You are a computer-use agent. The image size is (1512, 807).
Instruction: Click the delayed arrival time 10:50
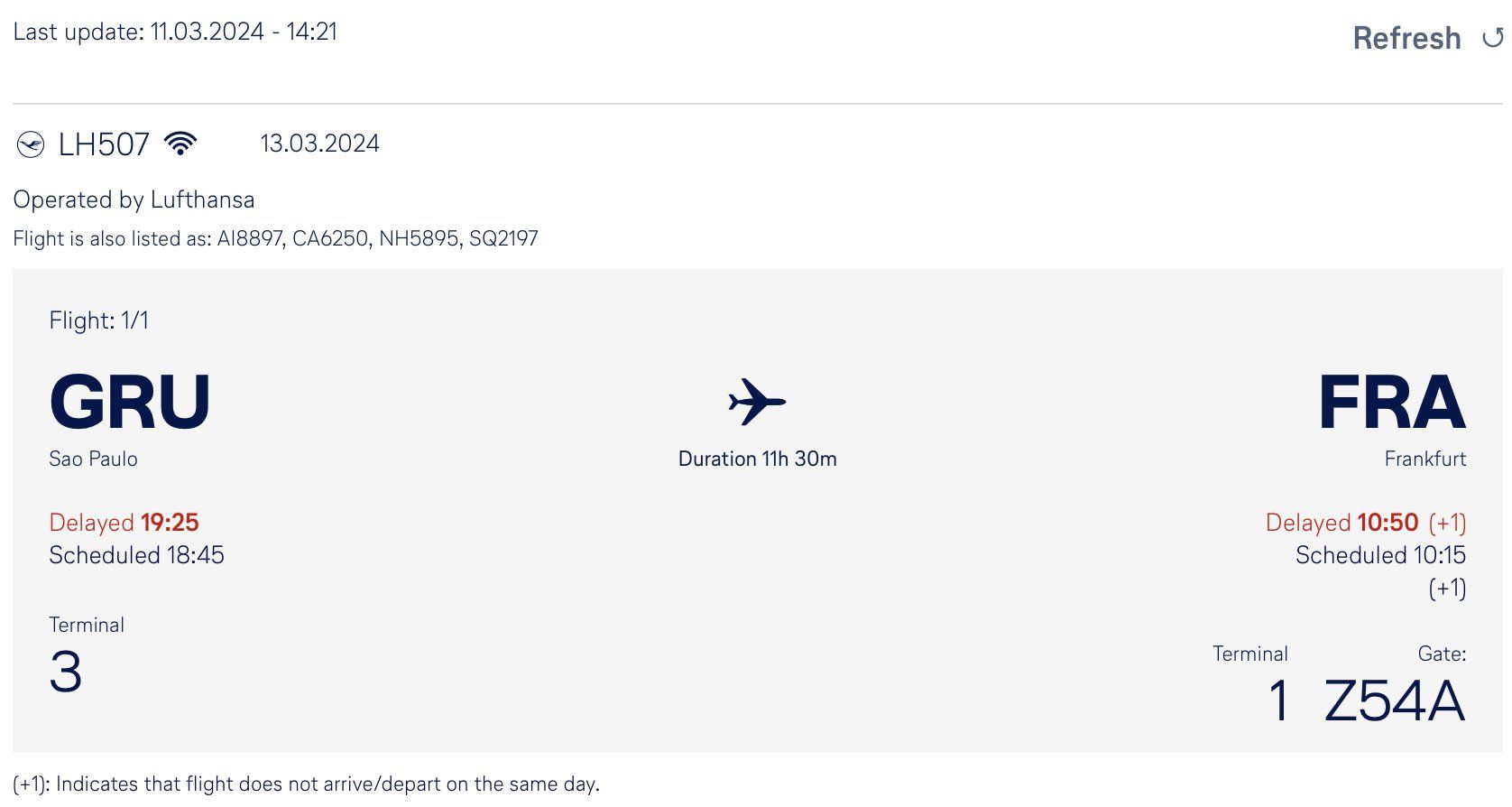[x=1388, y=523]
